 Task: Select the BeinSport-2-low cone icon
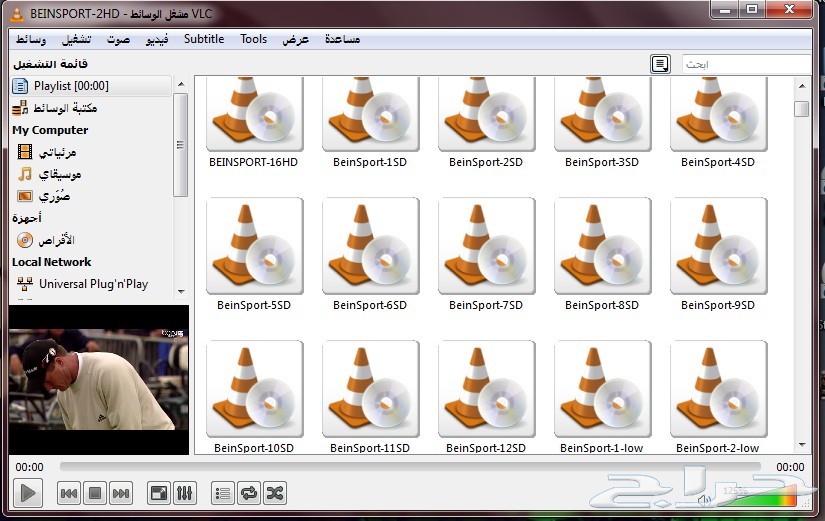(719, 389)
